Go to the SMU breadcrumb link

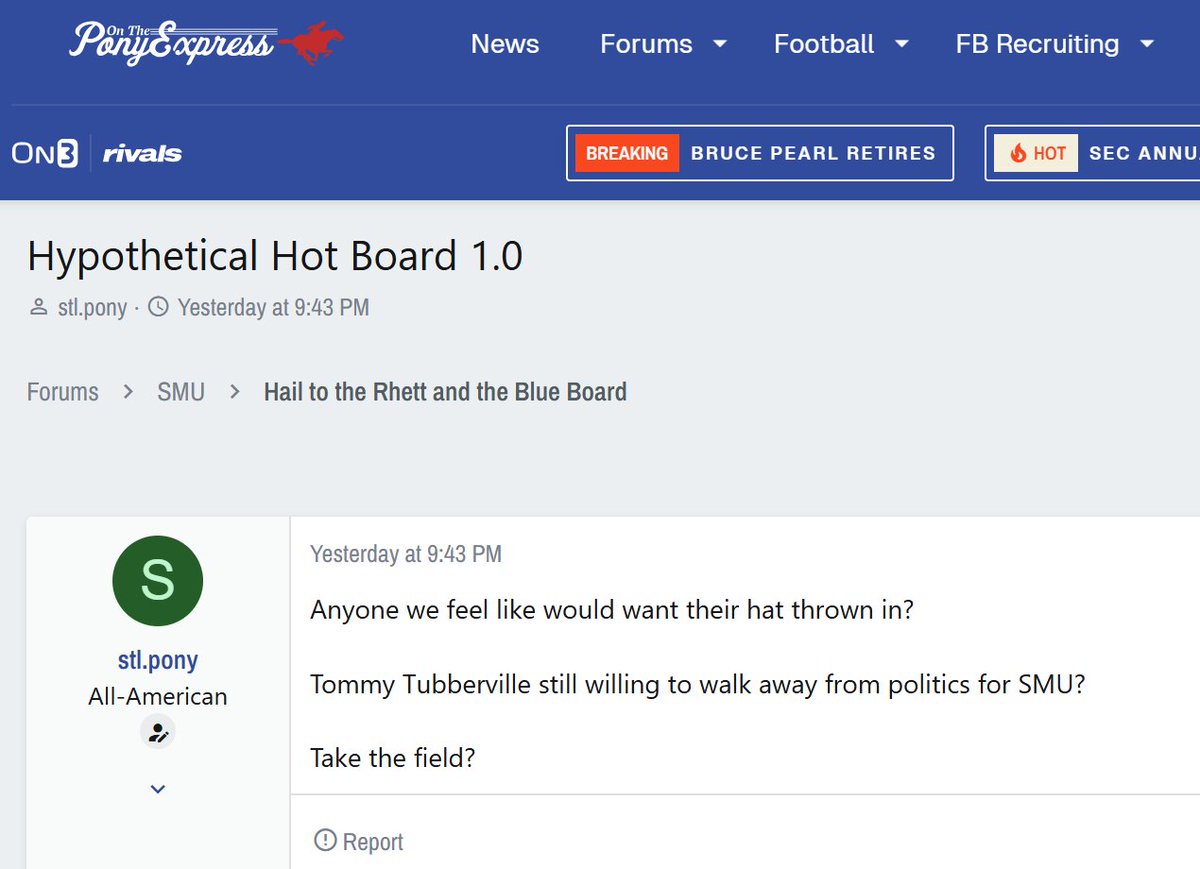coord(181,391)
